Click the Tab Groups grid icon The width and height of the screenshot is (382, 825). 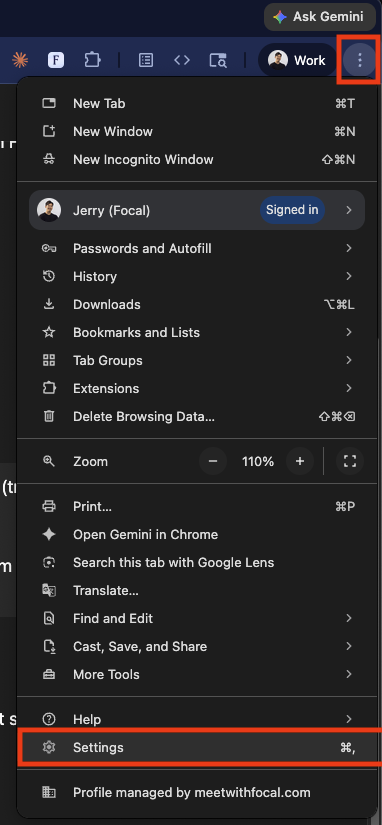(49, 360)
